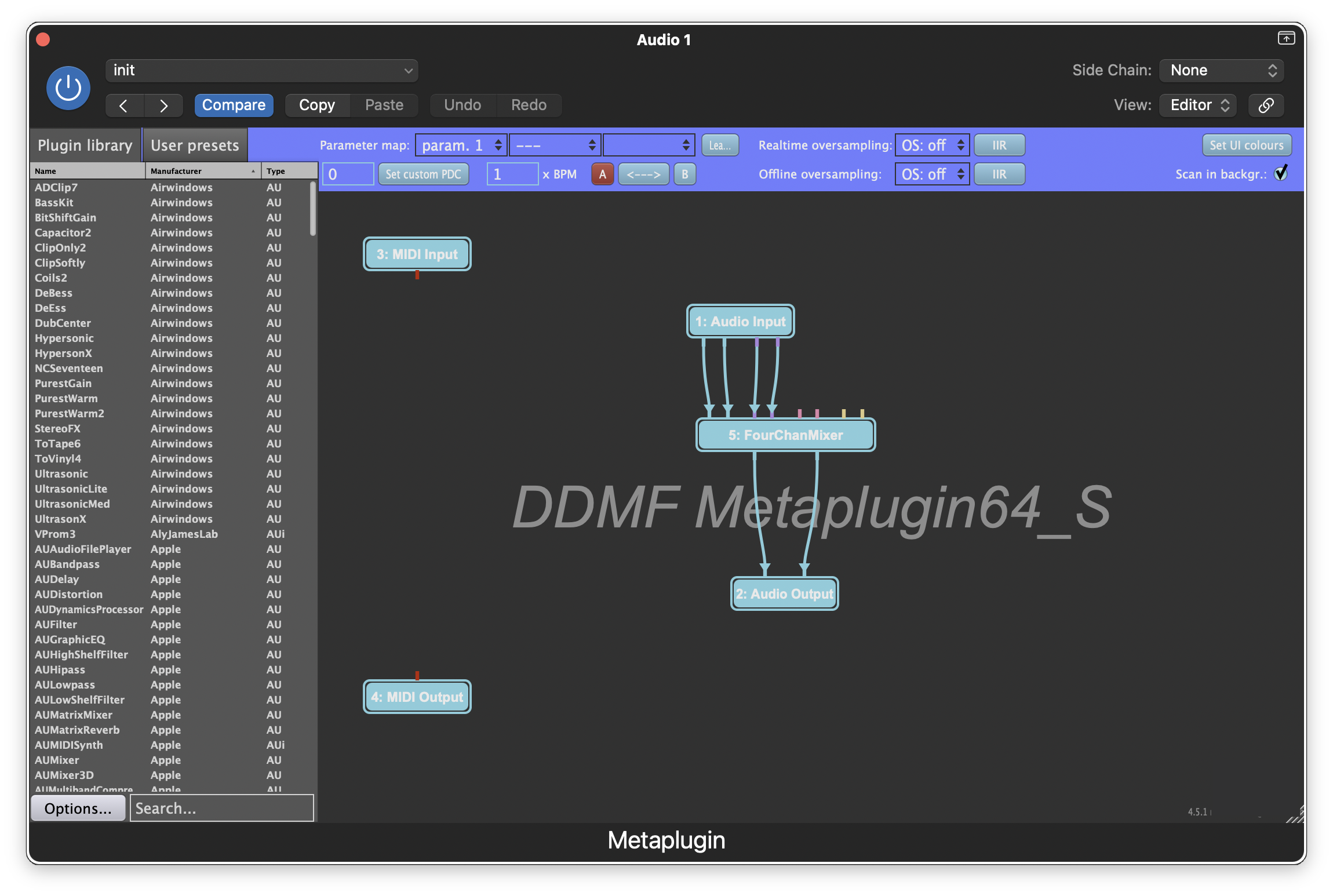
Task: Click the Undo button
Action: tap(462, 105)
